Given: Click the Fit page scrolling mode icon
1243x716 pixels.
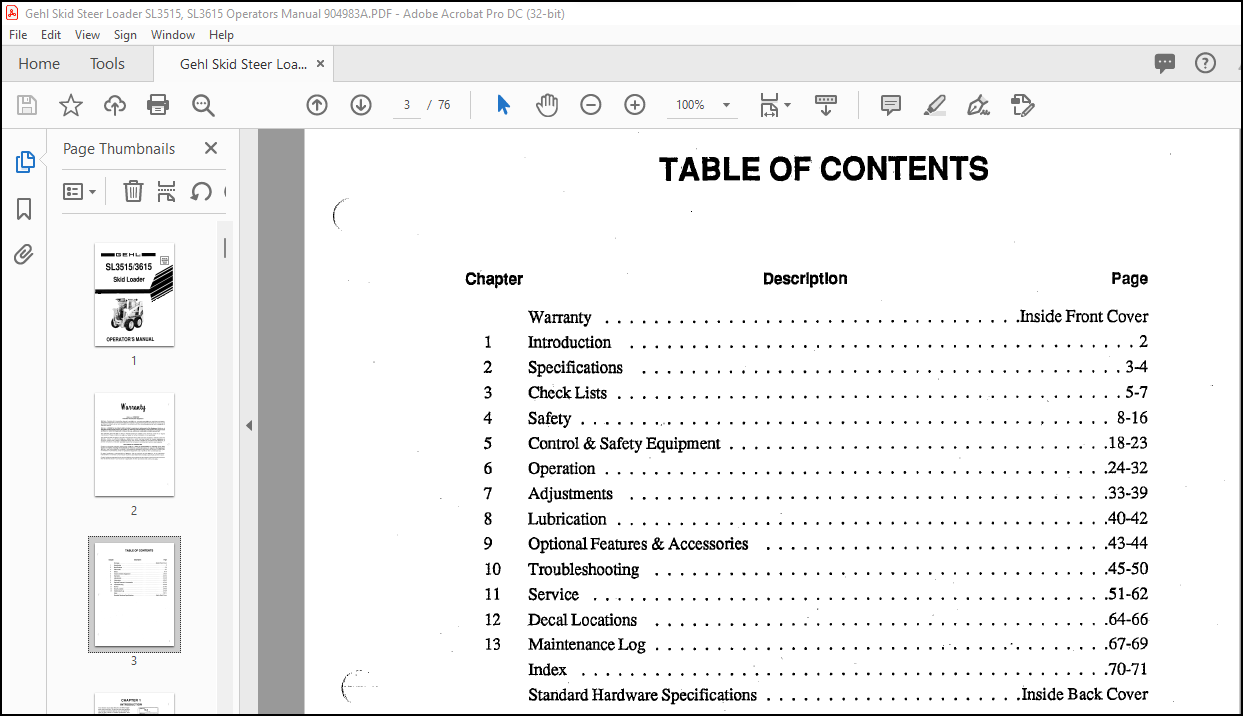Looking at the screenshot, I should coord(769,105).
